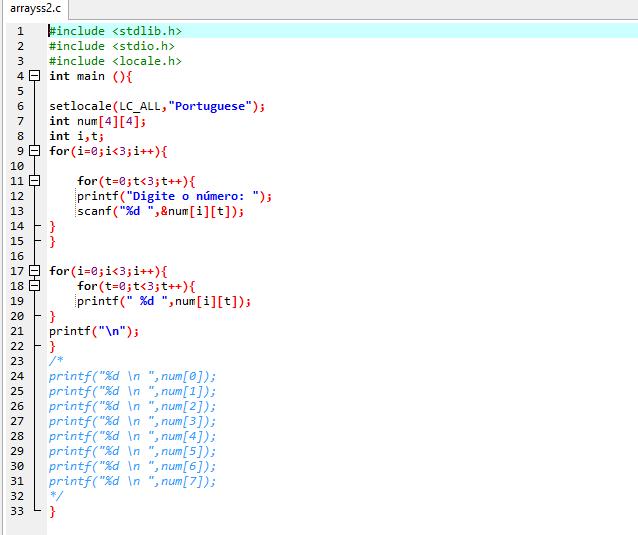The image size is (638, 535).
Task: Place cursor on #include <stdlib.h> line
Action: tap(115, 31)
